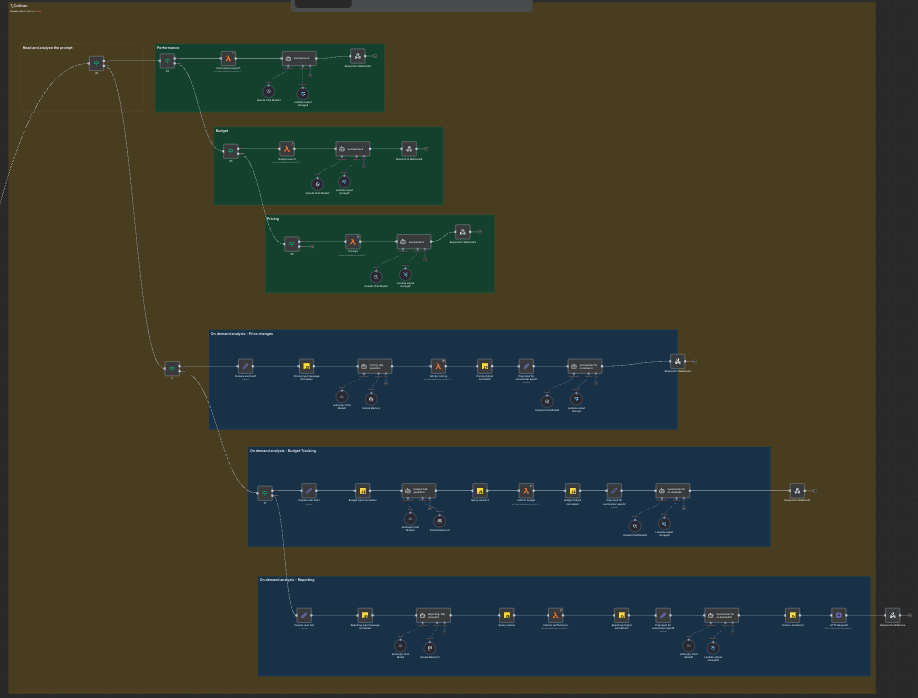Select the 'Performance' sticky note header

(168, 48)
